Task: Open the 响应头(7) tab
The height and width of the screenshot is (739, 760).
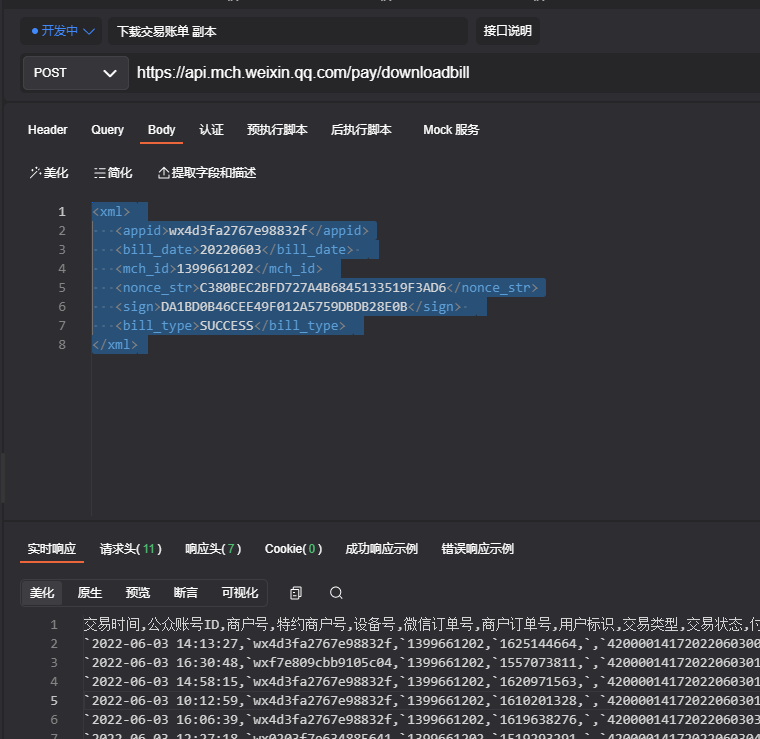Action: 213,549
